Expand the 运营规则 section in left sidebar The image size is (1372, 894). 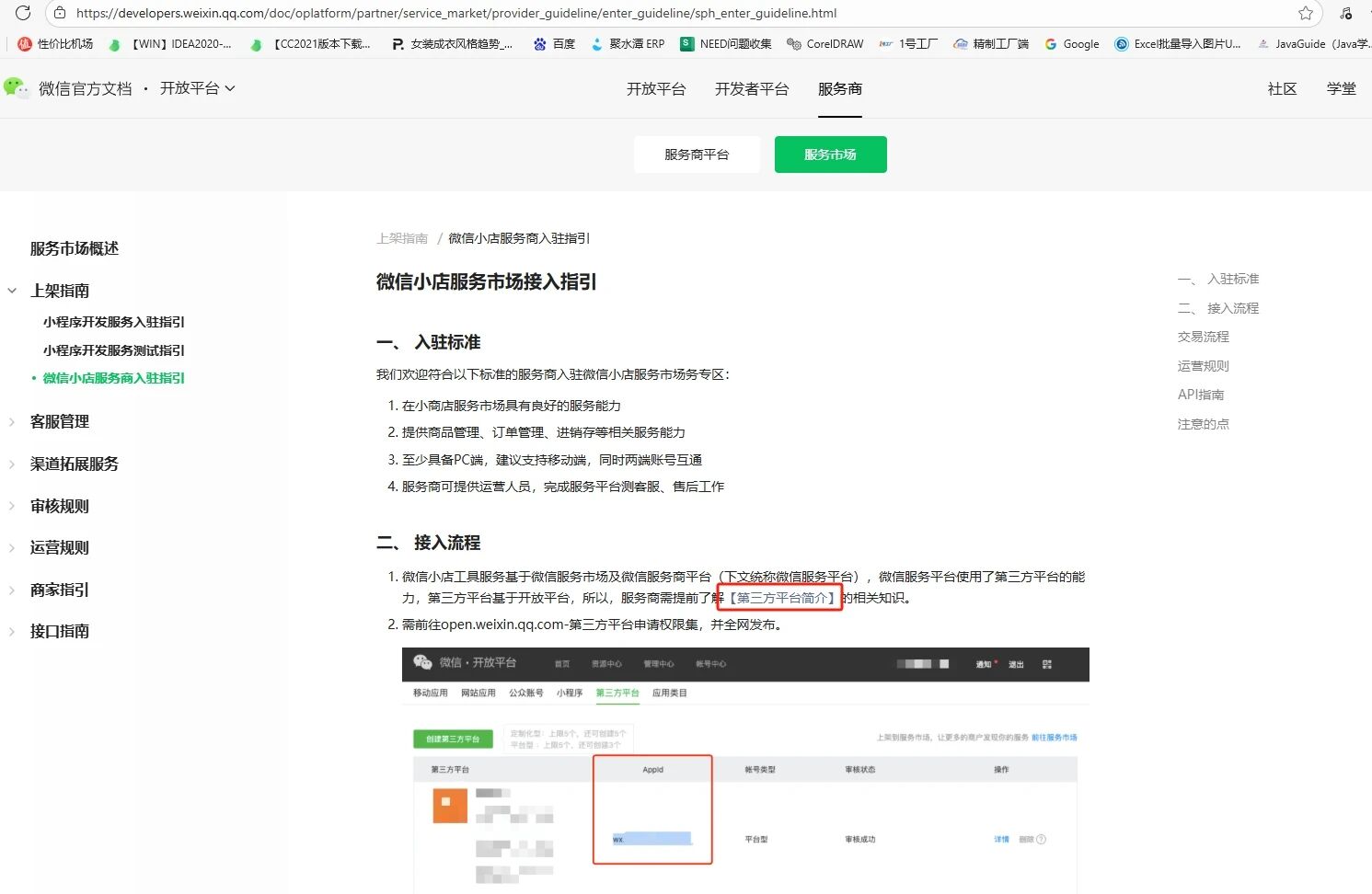[12, 548]
